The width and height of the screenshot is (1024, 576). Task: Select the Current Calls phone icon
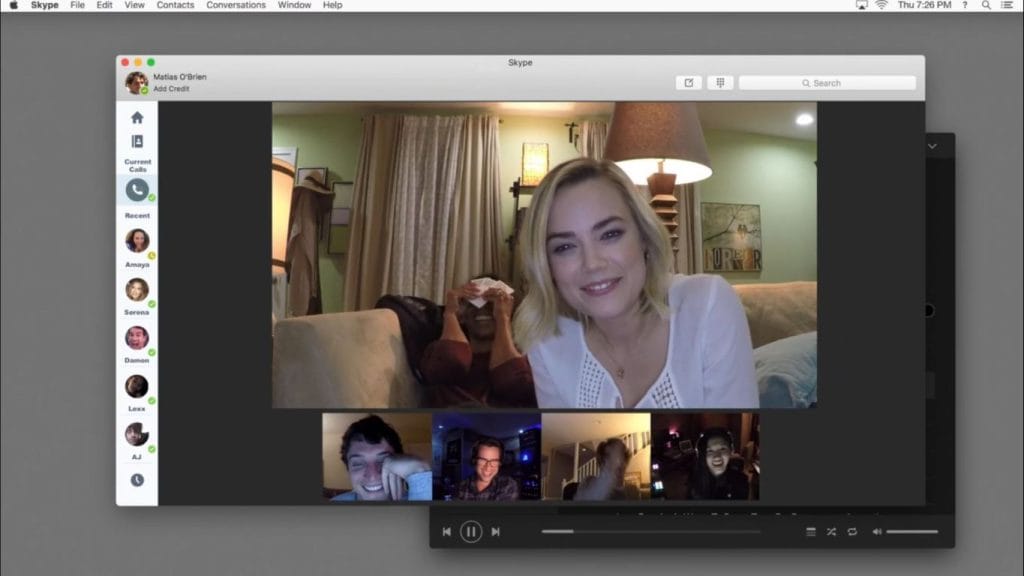pyautogui.click(x=136, y=189)
